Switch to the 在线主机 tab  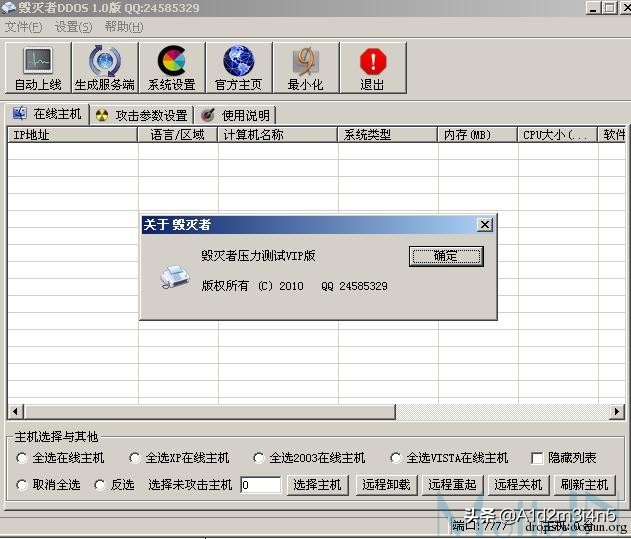click(x=47, y=114)
